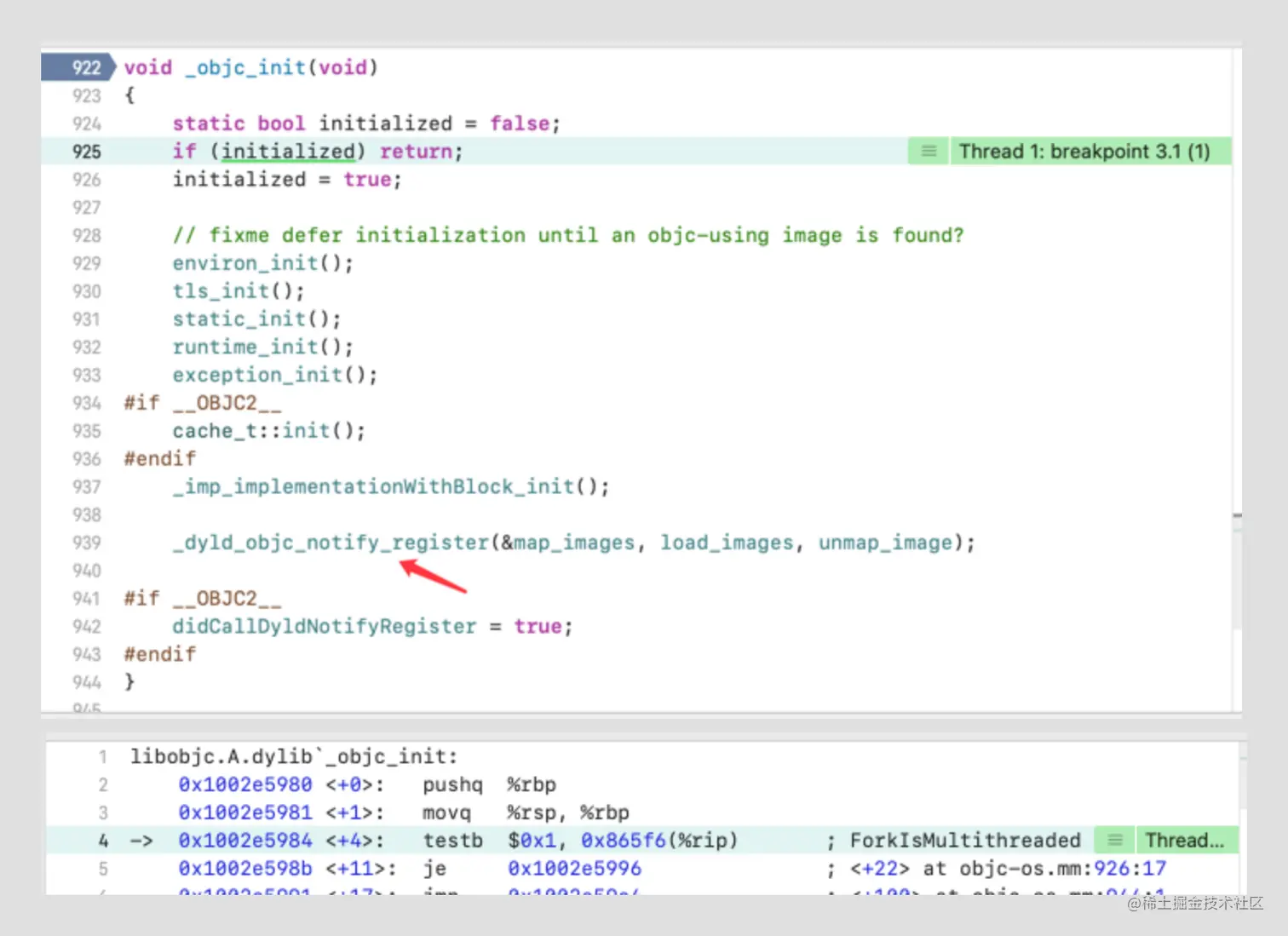Click address 0x1002e5980 in disassembly
The width and height of the screenshot is (1288, 936).
245,784
